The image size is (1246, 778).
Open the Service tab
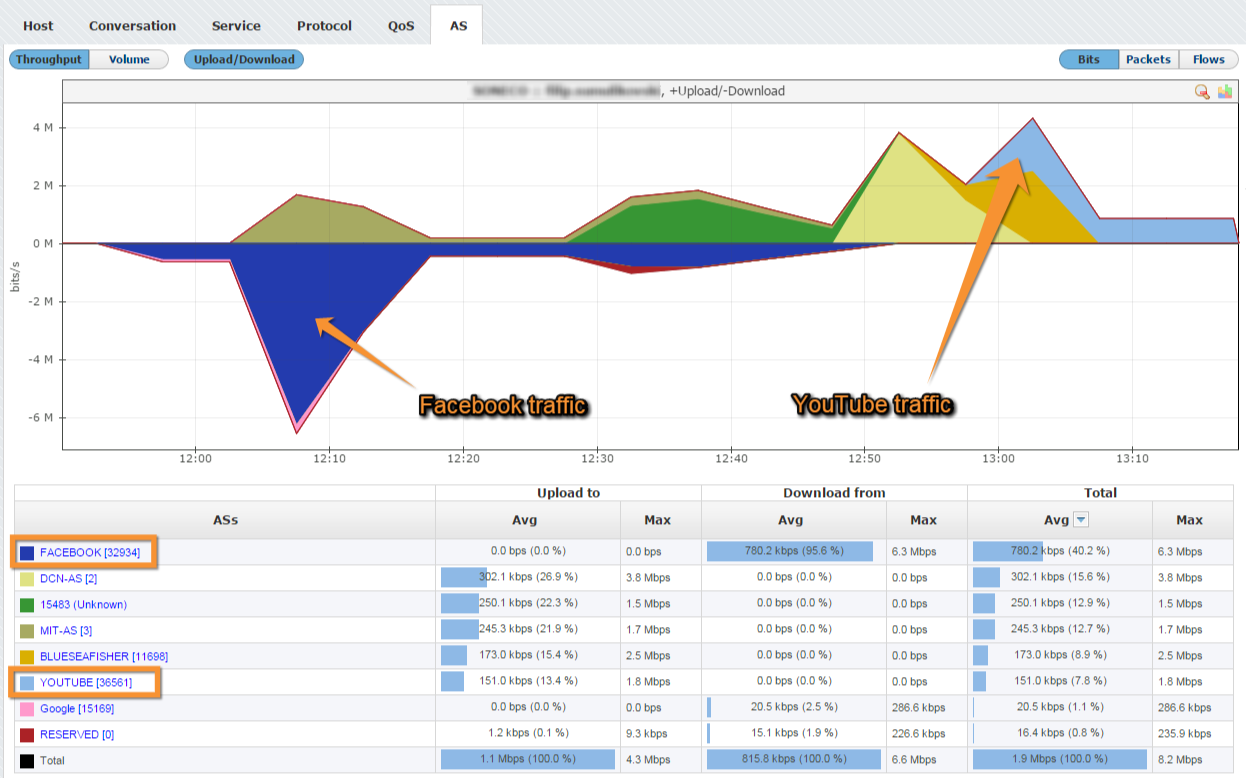(236, 26)
